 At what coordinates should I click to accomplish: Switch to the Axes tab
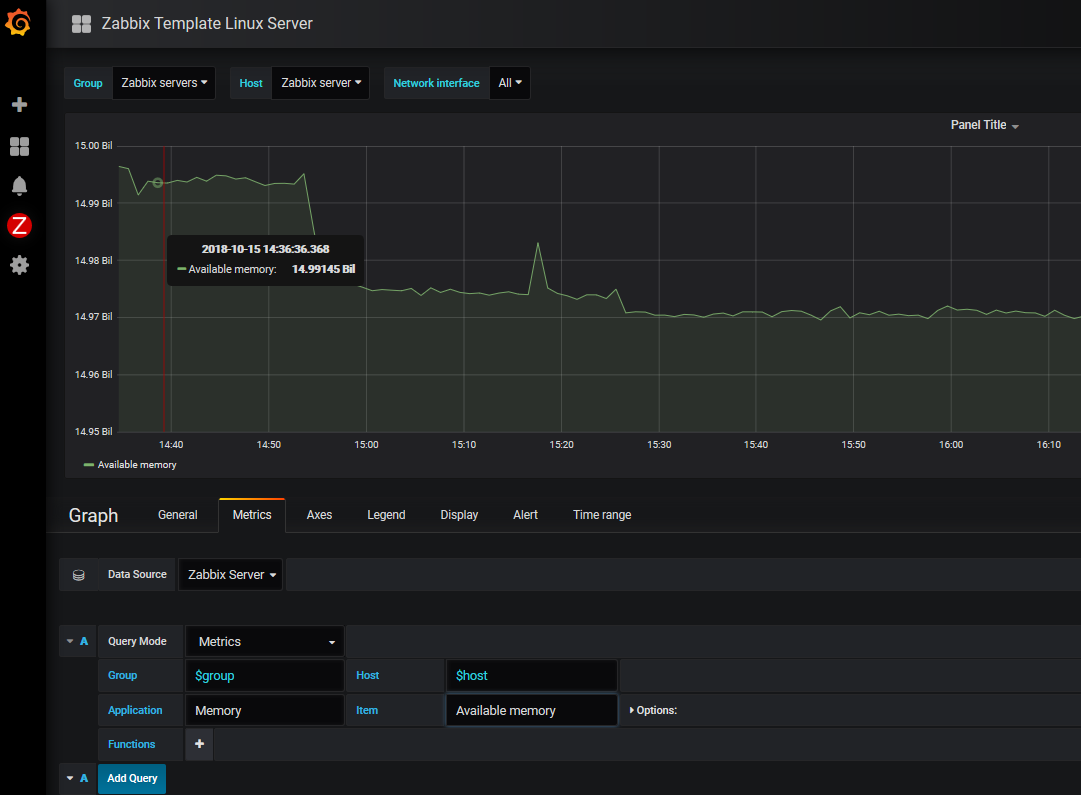319,515
